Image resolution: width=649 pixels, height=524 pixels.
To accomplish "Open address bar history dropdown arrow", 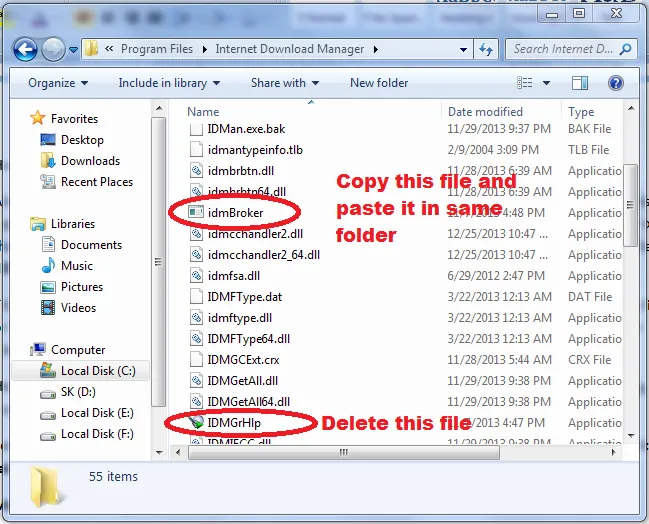I will pyautogui.click(x=464, y=50).
